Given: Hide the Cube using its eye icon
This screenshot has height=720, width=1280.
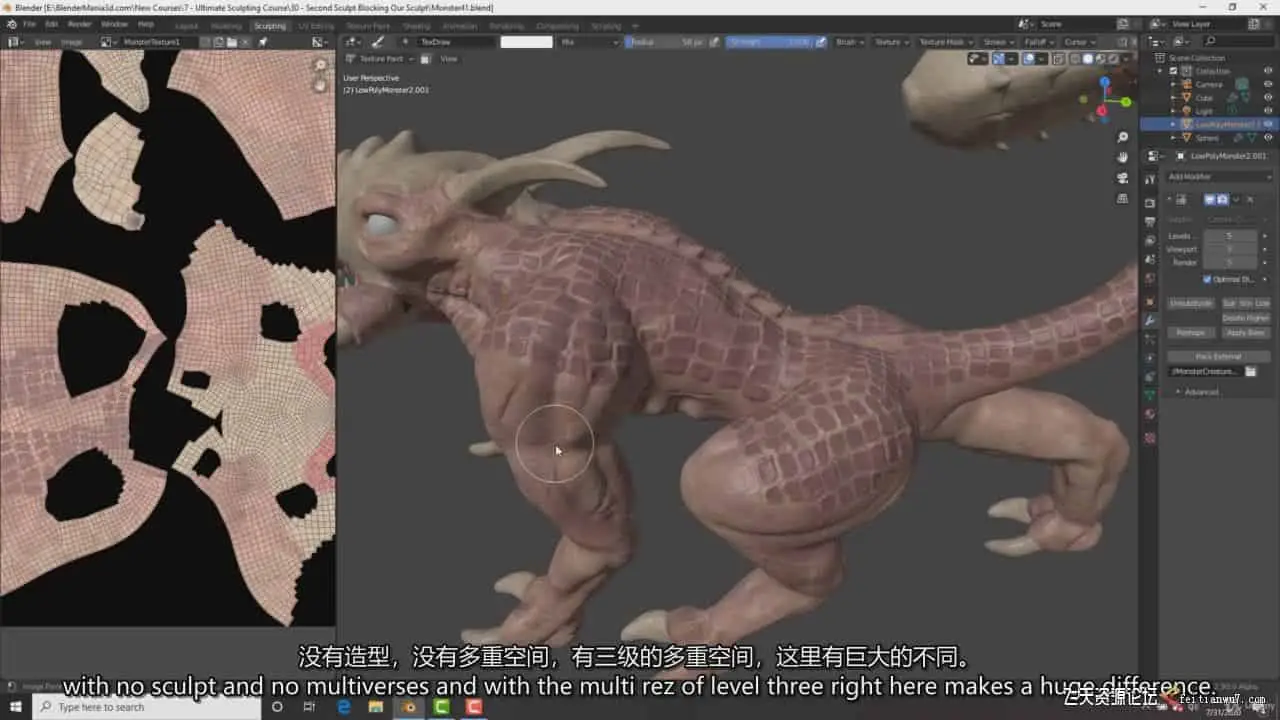Looking at the screenshot, I should pyautogui.click(x=1267, y=97).
